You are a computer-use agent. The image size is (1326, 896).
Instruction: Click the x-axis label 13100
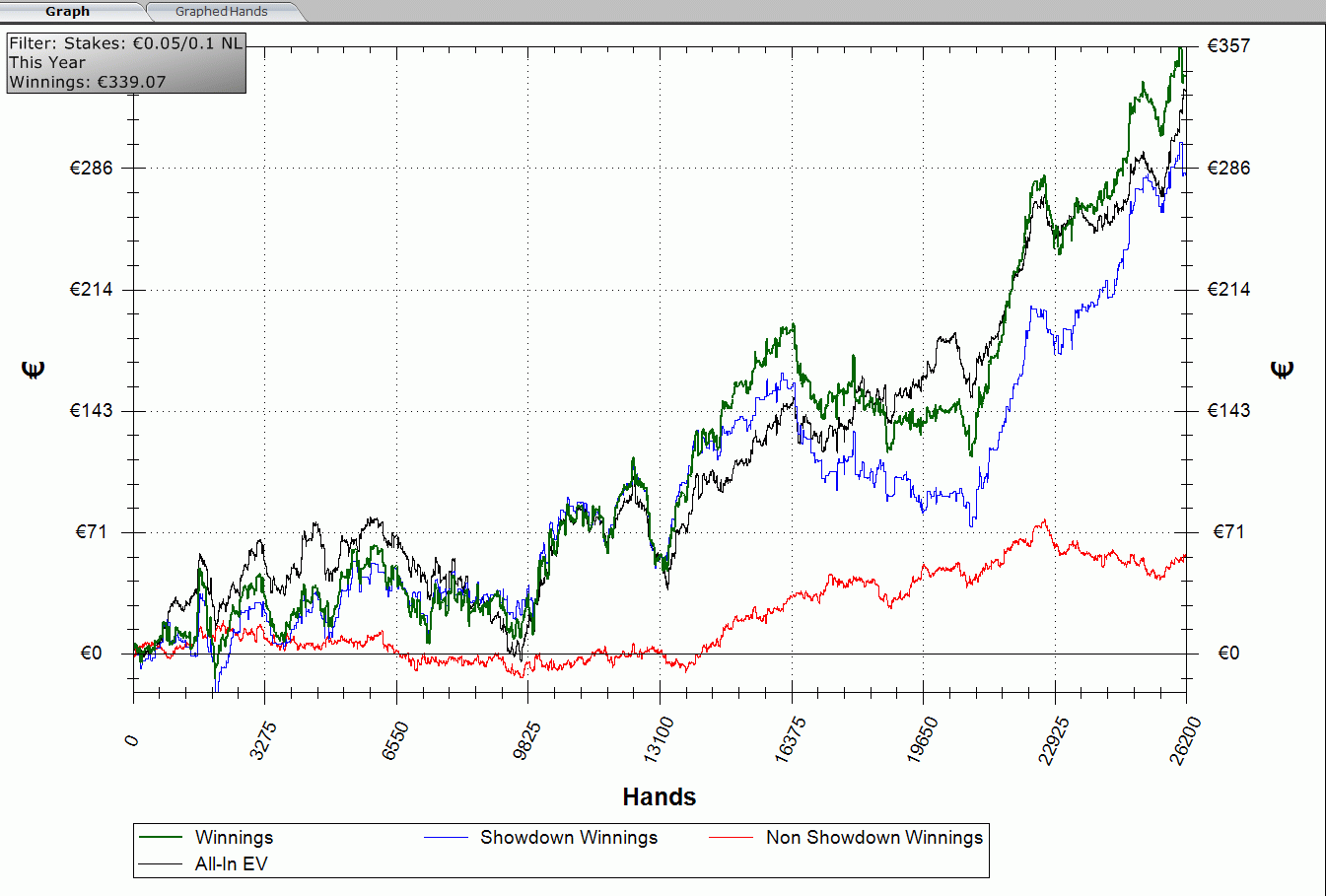pos(659,739)
